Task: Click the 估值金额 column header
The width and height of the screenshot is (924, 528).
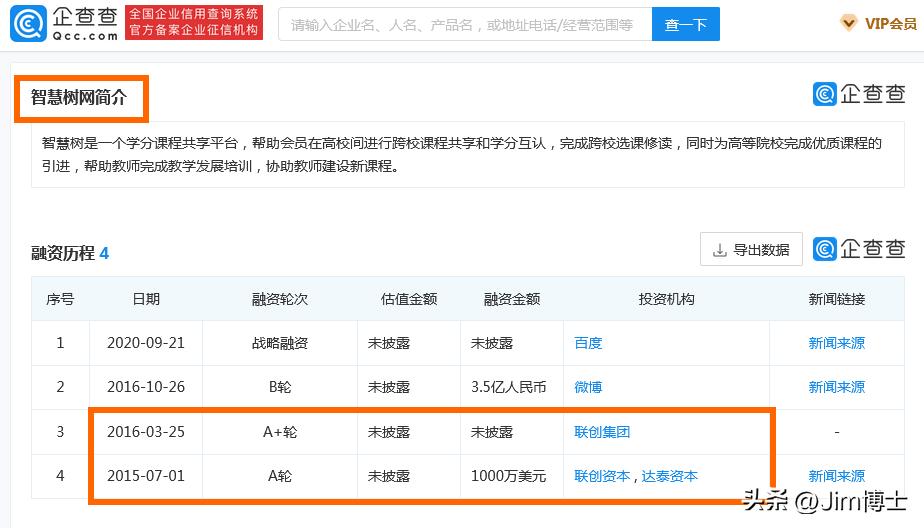Action: [x=409, y=299]
